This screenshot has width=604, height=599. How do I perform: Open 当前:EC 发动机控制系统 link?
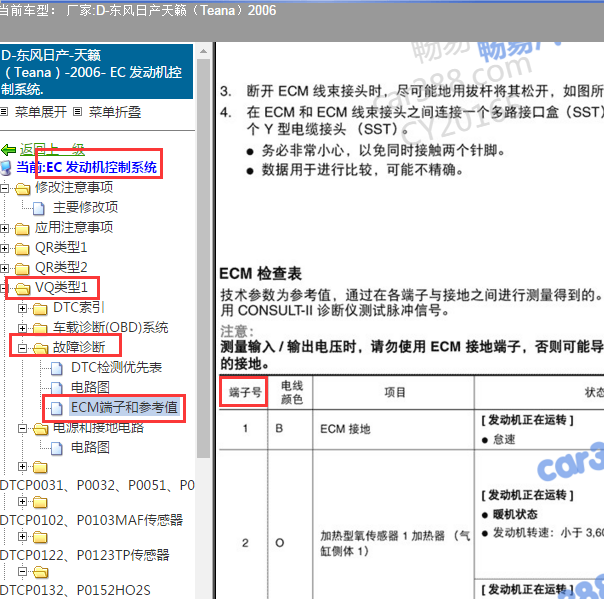pyautogui.click(x=87, y=167)
